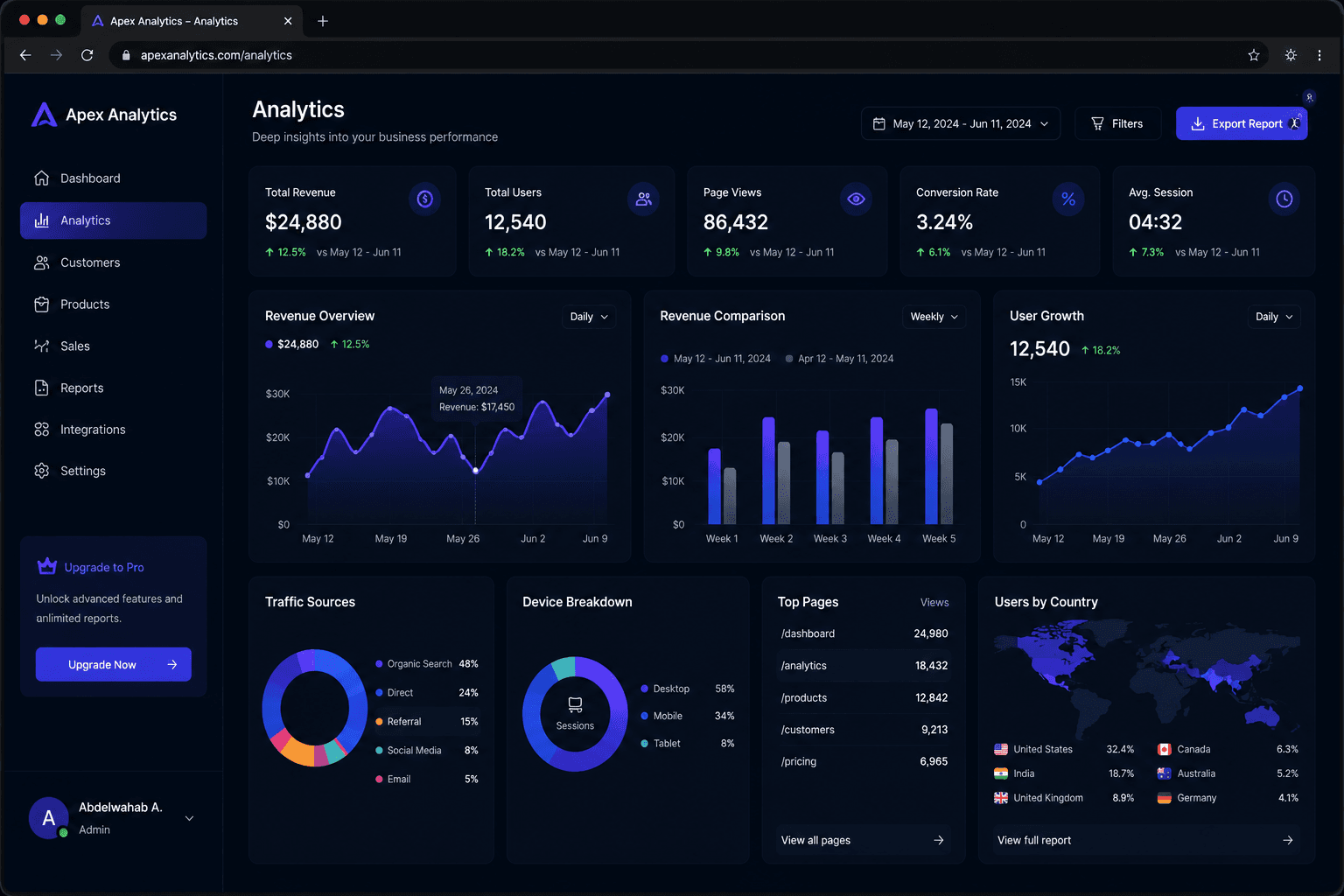Viewport: 1344px width, 896px height.
Task: Click the Total Users people icon
Action: [643, 199]
